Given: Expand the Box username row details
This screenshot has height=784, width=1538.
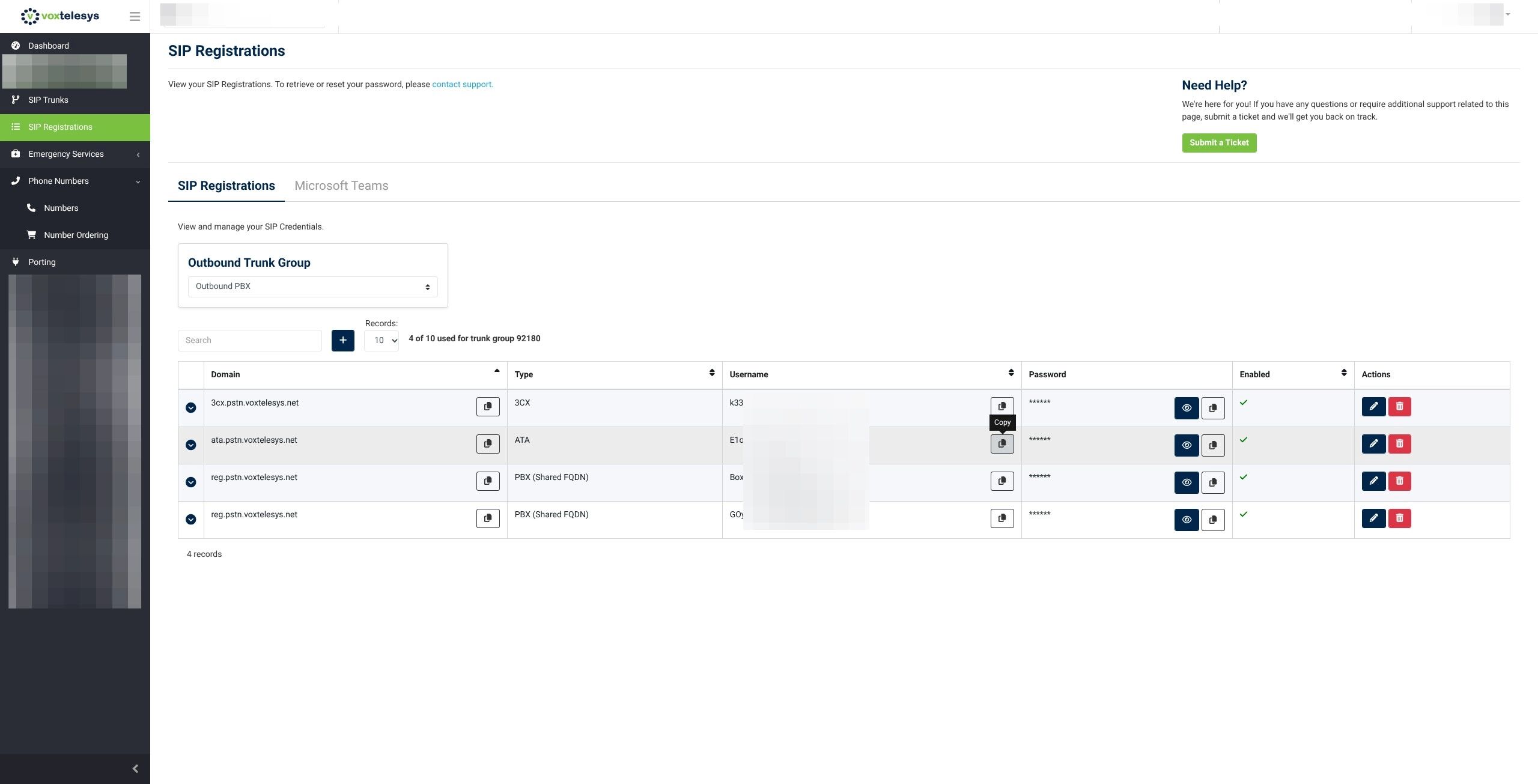Looking at the screenshot, I should pyautogui.click(x=191, y=482).
